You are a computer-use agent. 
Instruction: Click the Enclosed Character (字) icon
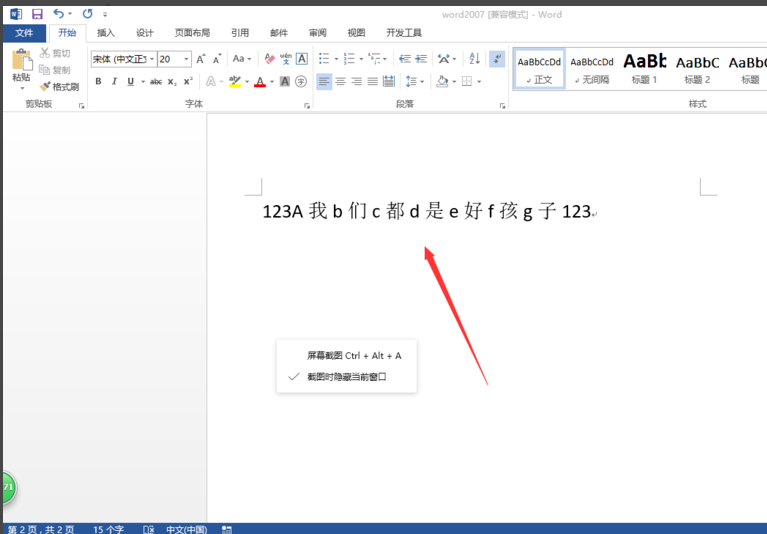pyautogui.click(x=301, y=81)
